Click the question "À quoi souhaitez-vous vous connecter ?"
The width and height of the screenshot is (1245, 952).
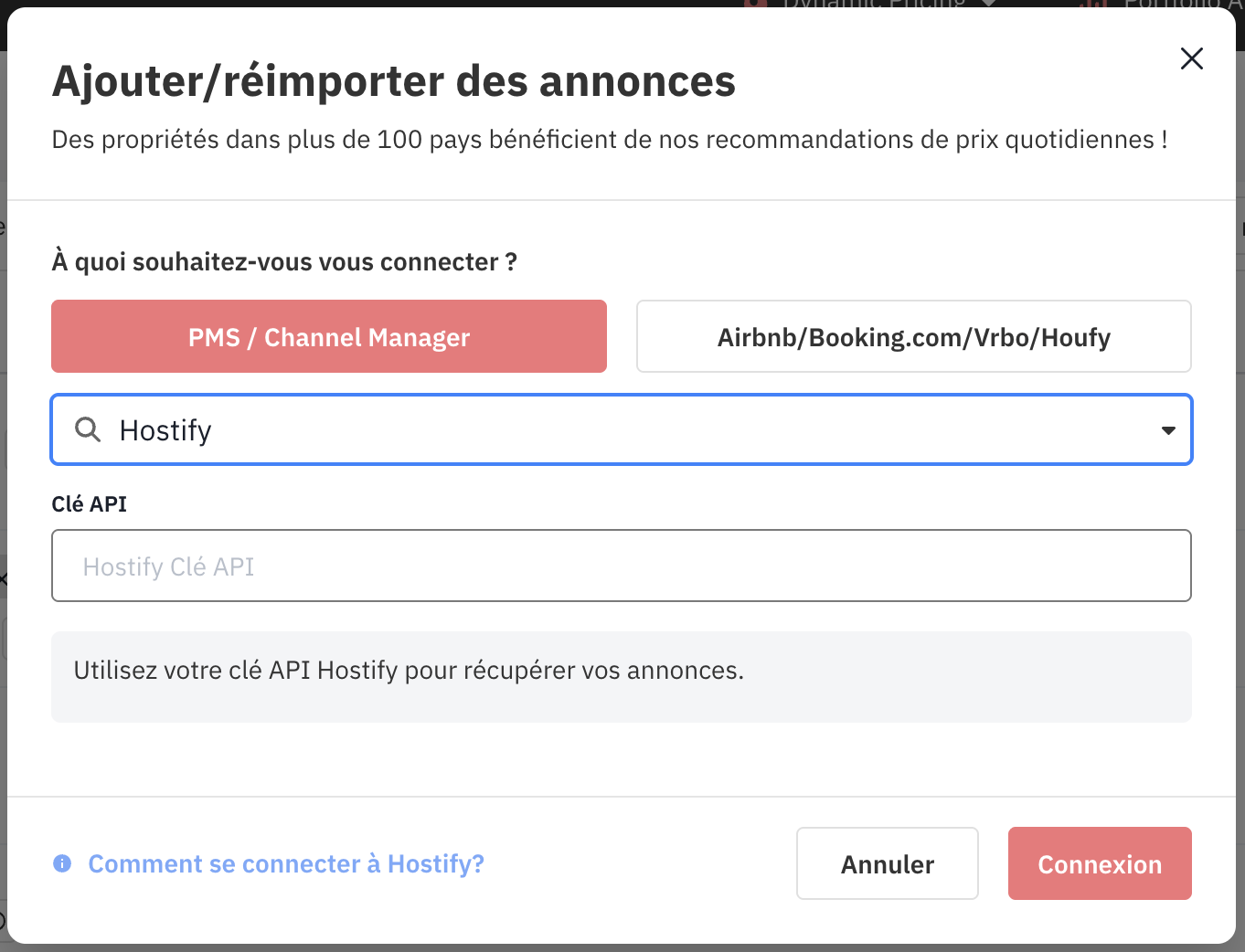point(284,262)
